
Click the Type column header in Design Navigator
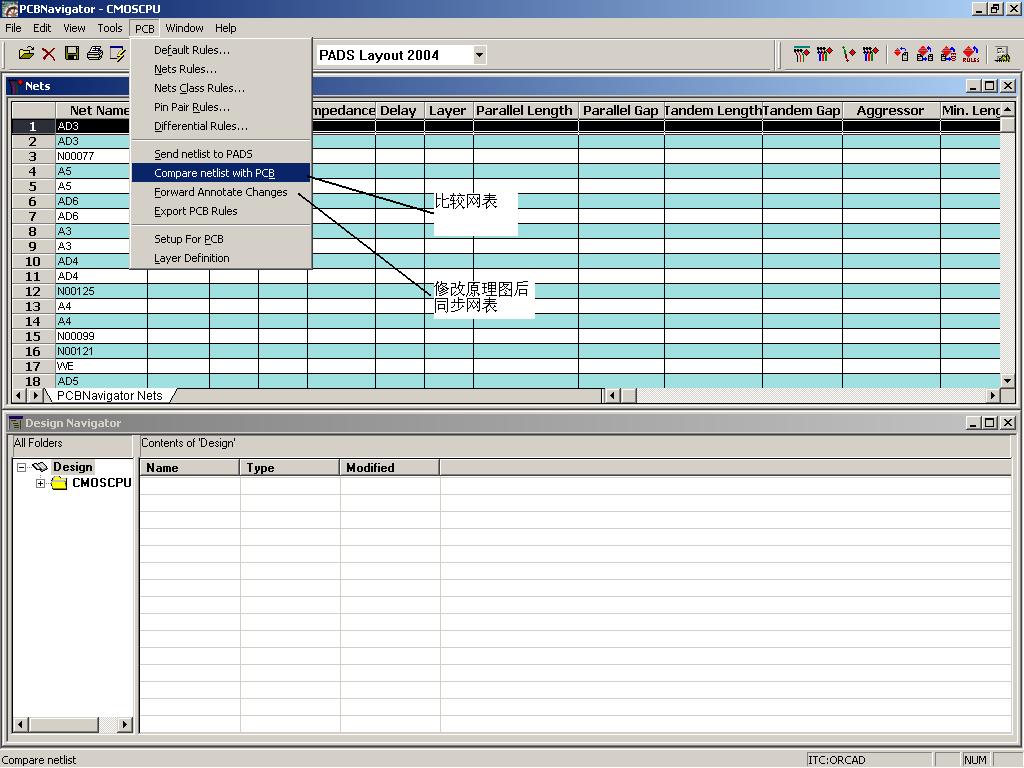pos(289,468)
